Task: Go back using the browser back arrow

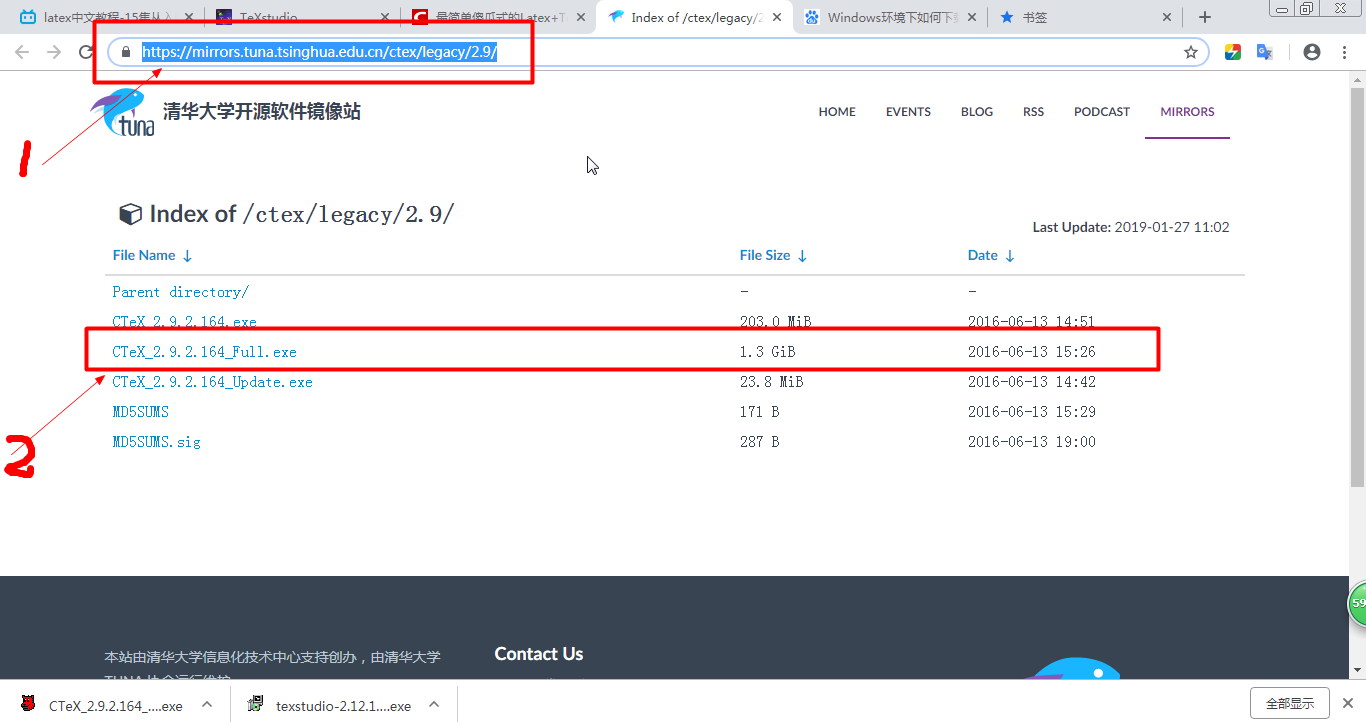Action: [22, 52]
